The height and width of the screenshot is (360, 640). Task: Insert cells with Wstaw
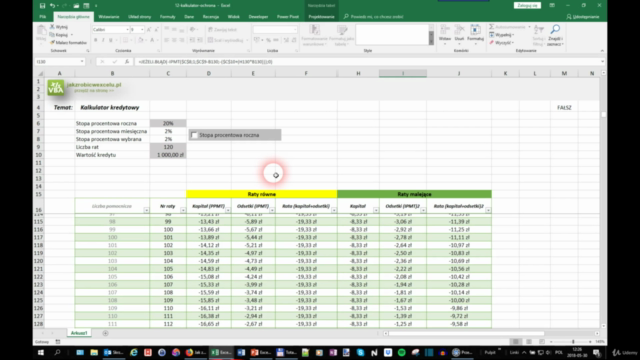pyautogui.click(x=445, y=35)
